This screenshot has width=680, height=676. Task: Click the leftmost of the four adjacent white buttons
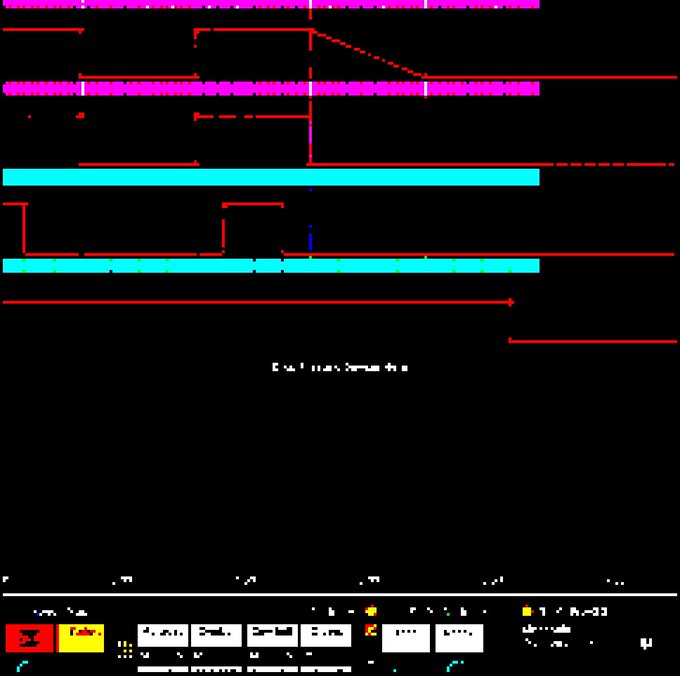click(163, 635)
